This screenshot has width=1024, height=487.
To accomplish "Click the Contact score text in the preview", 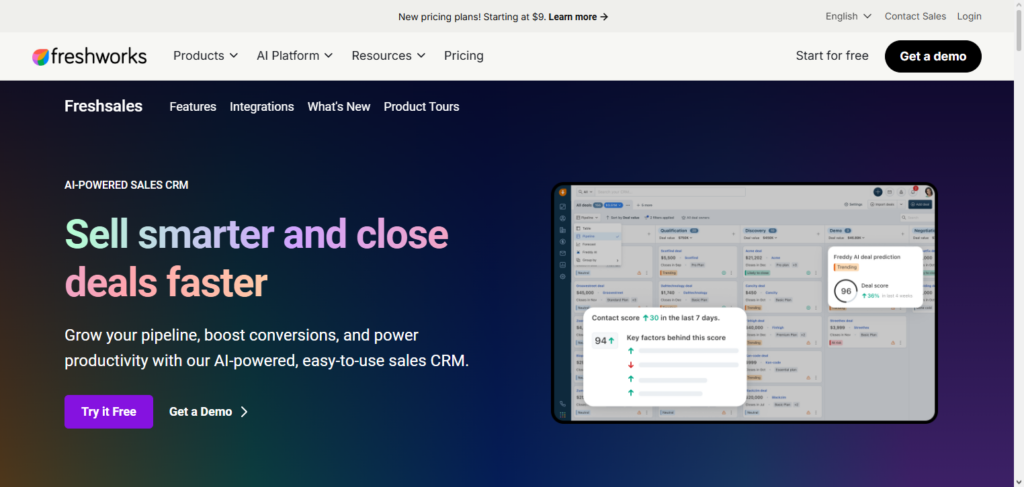I will 656,318.
